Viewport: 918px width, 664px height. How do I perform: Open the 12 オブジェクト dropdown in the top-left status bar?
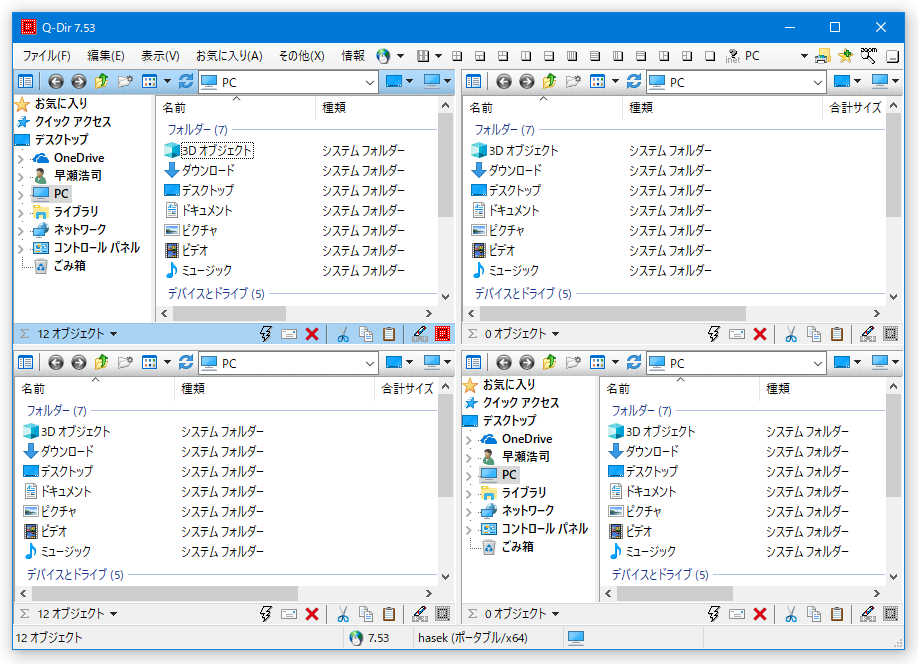coord(77,334)
